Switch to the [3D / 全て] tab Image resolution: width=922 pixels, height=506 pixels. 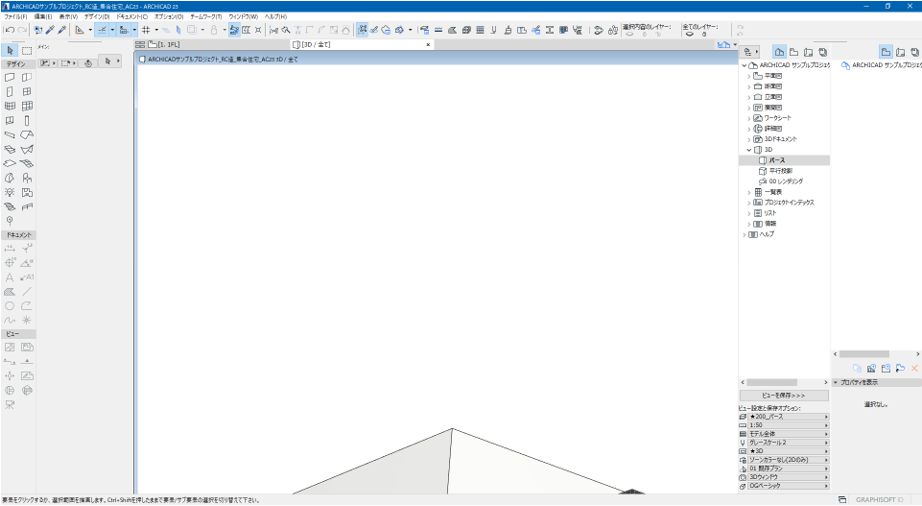pyautogui.click(x=312, y=45)
